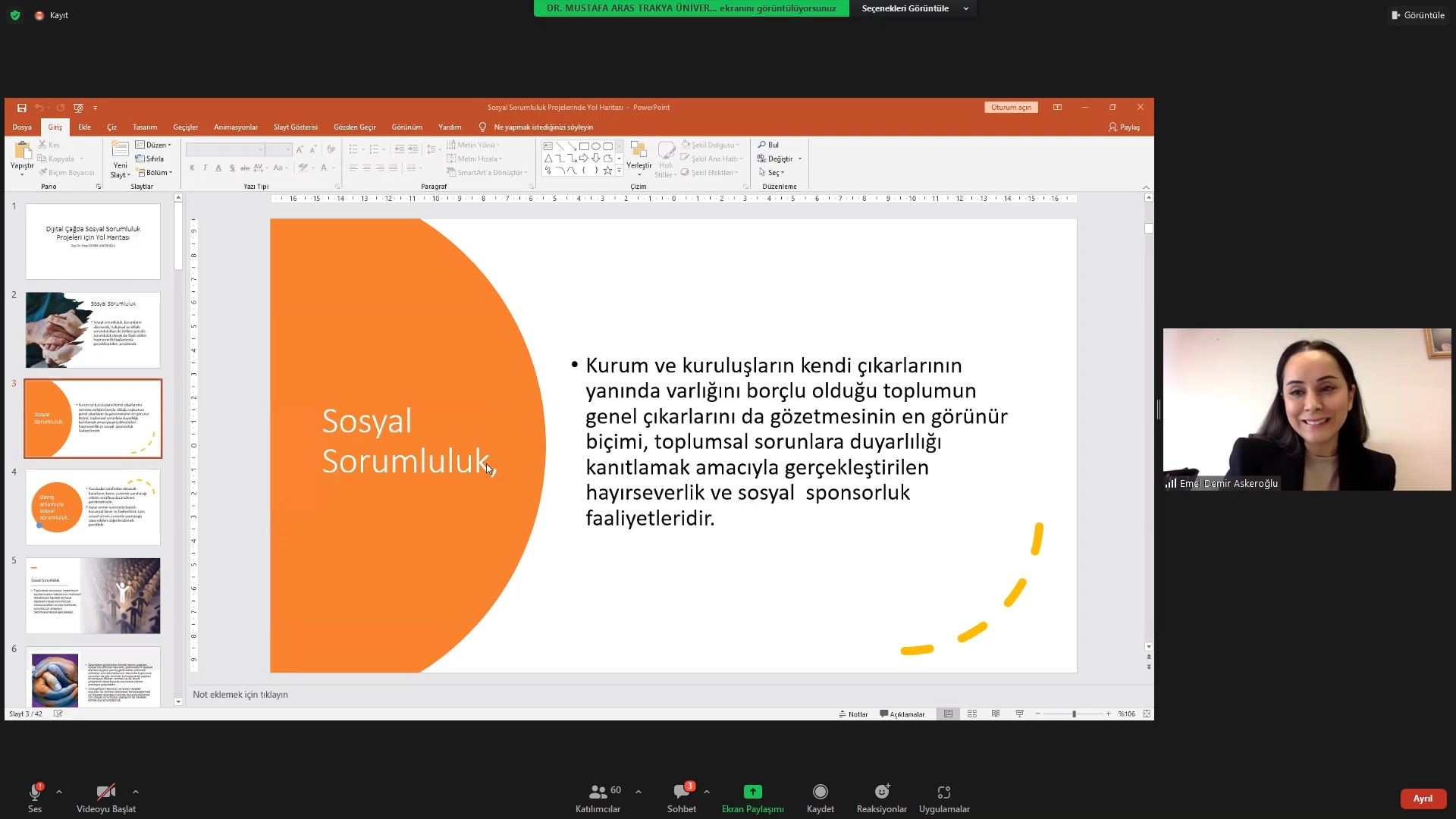
Task: Save the presentation with the floppy disk icon
Action: (21, 108)
